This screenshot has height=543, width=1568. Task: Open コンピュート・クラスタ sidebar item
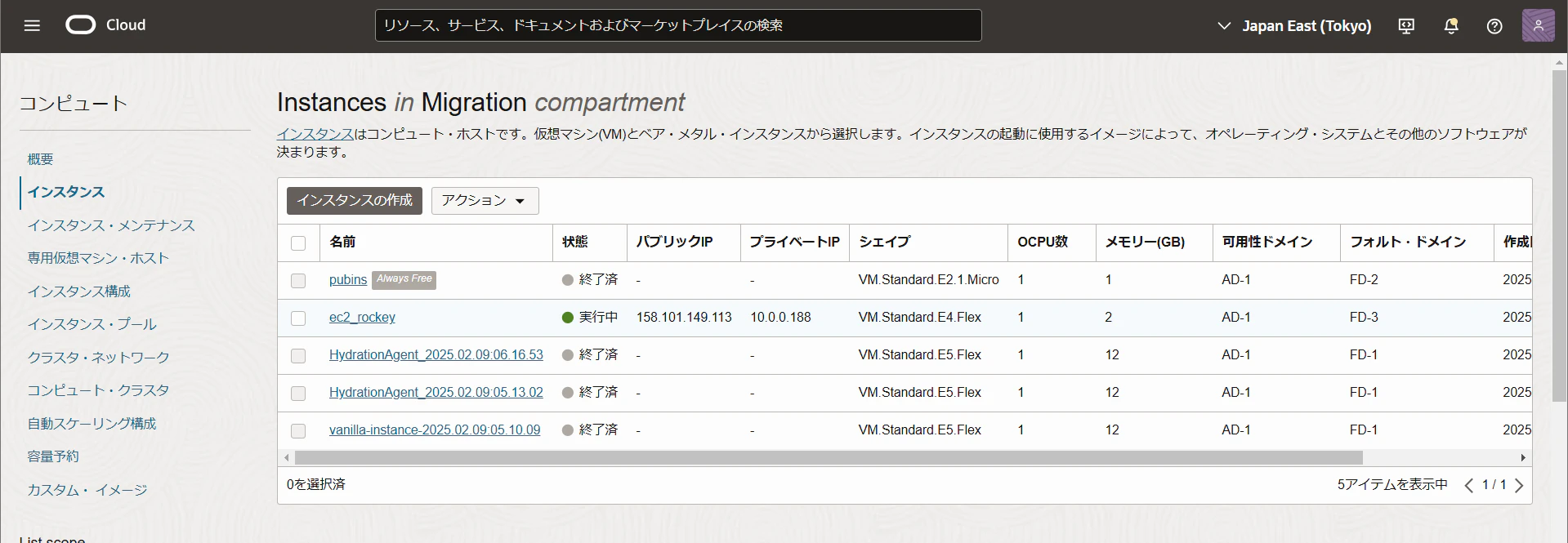pos(98,390)
